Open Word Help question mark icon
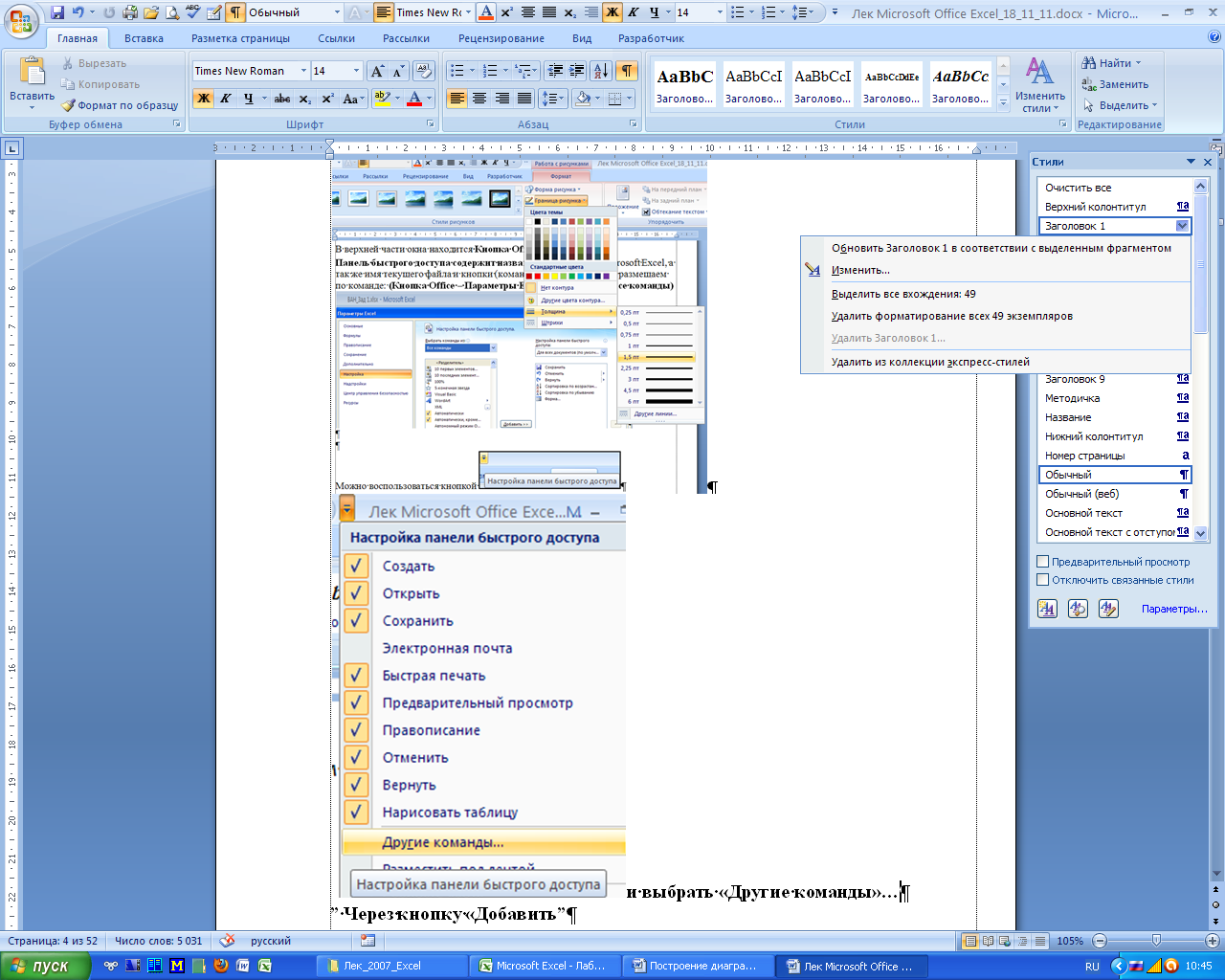 pos(1214,37)
